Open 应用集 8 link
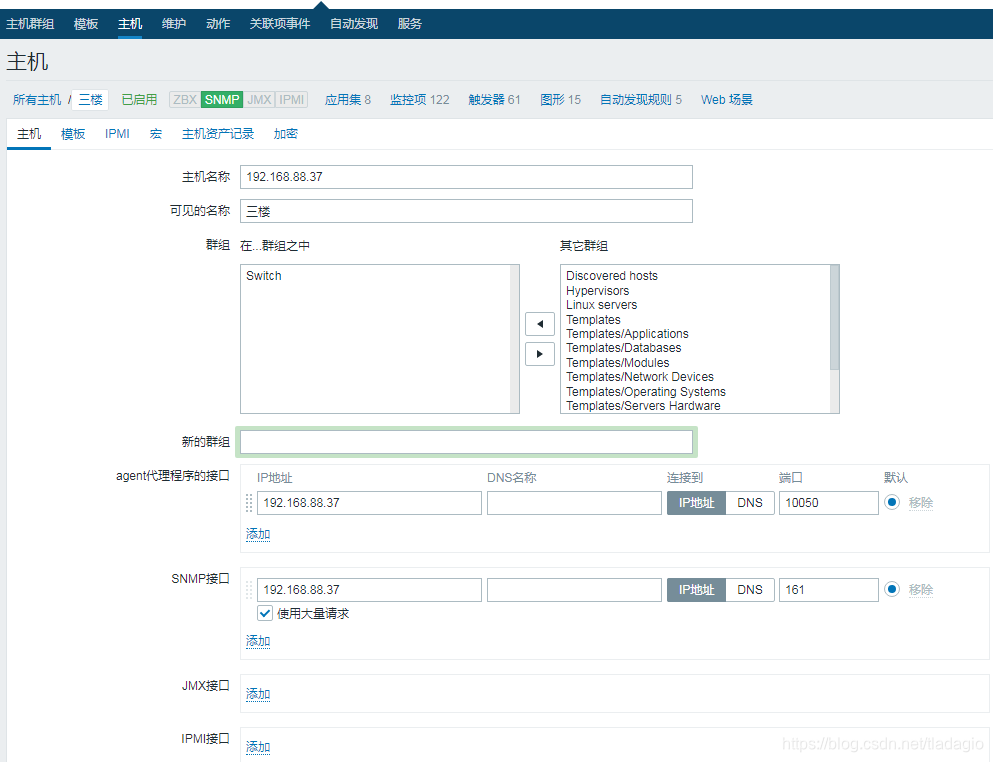 click(348, 99)
